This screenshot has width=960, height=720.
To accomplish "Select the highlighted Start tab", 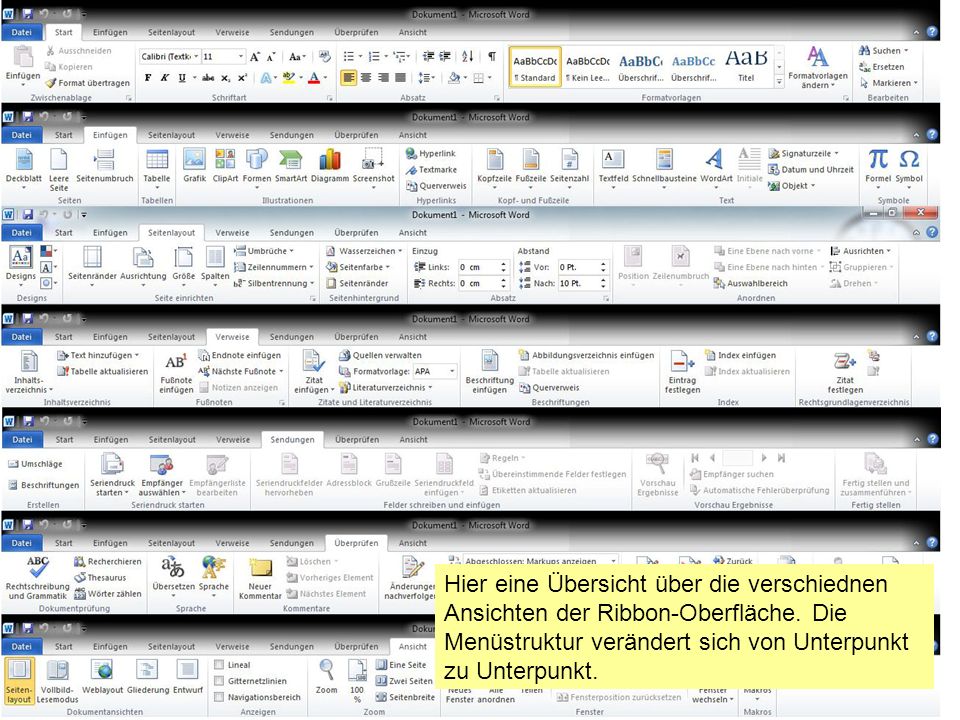I will pos(63,32).
